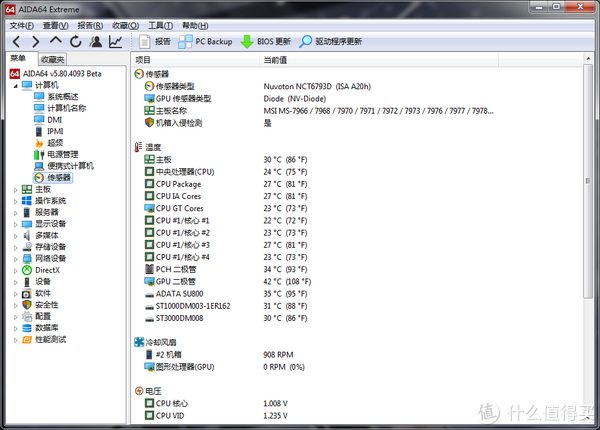The height and width of the screenshot is (430, 600).
Task: Select the GPU 二极管 row
Action: (x=357, y=282)
